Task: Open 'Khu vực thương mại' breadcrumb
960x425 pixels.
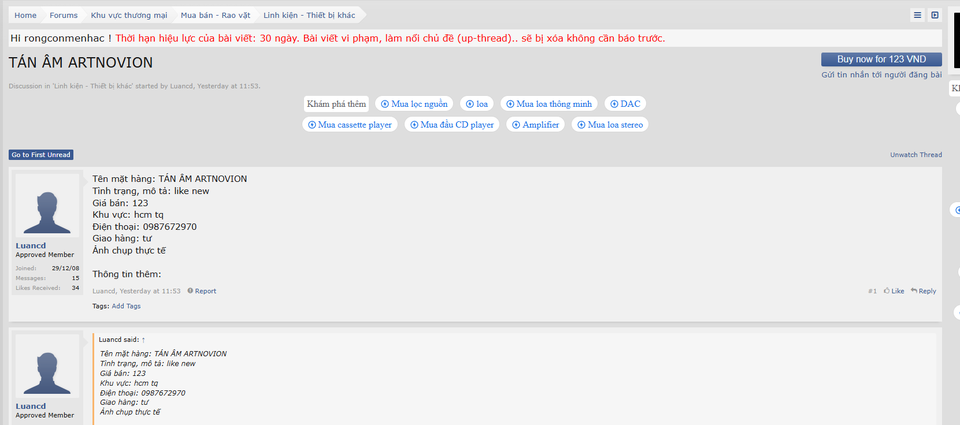Action: (x=129, y=15)
